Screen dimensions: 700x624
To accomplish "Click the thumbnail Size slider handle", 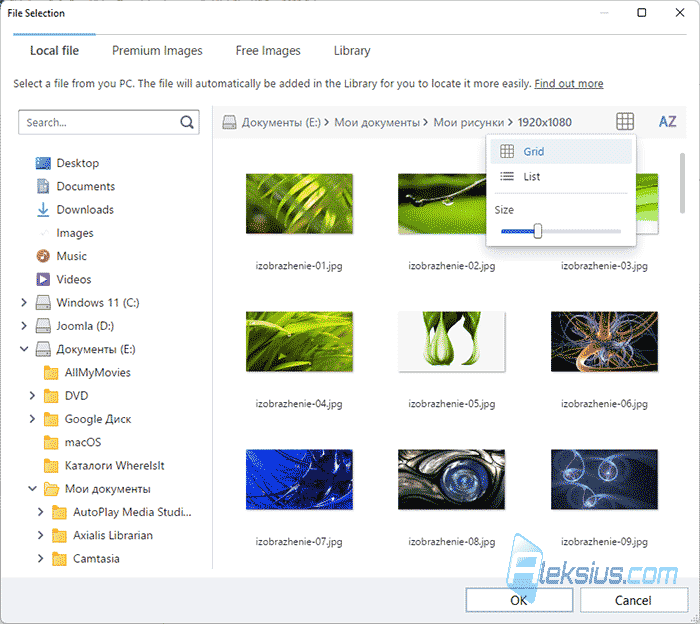I will tap(538, 231).
